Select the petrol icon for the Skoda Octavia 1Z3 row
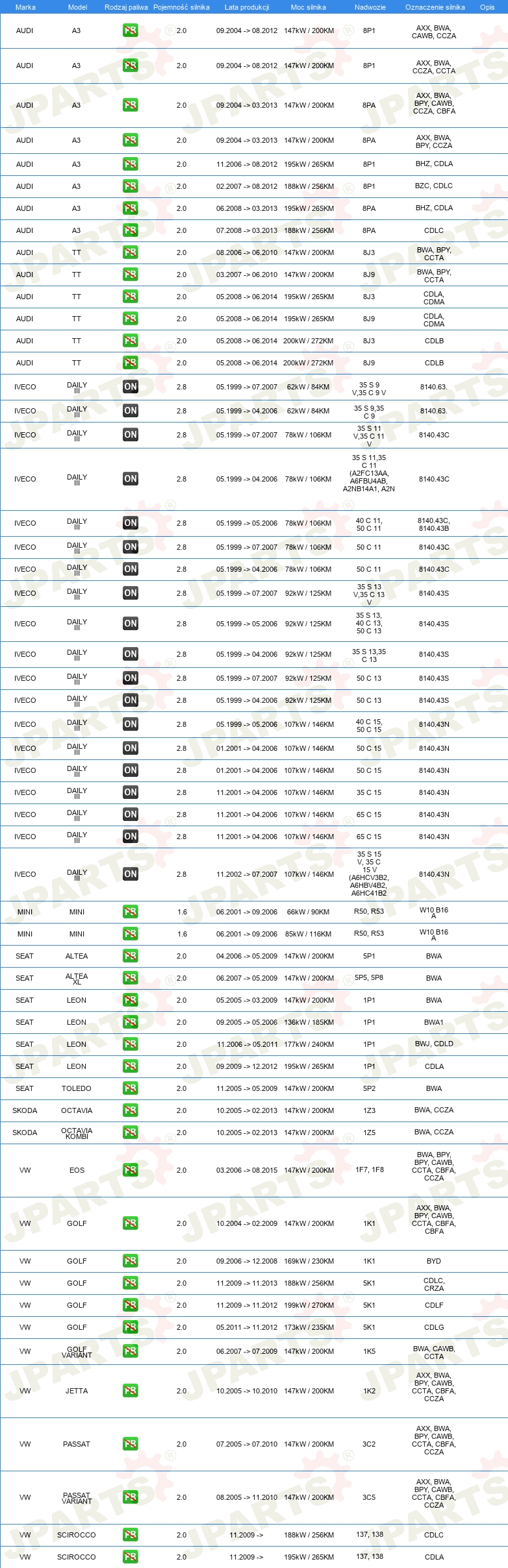 pos(130,1110)
